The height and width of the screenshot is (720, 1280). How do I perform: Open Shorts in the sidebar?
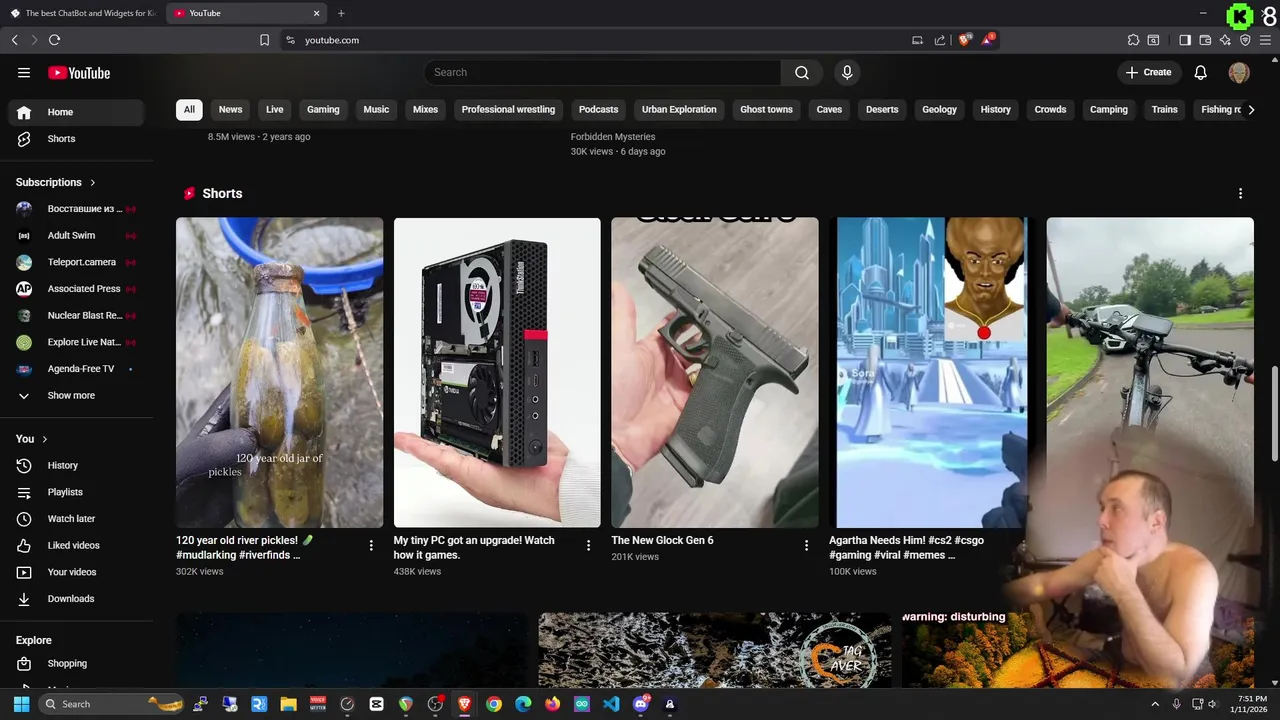click(77, 139)
